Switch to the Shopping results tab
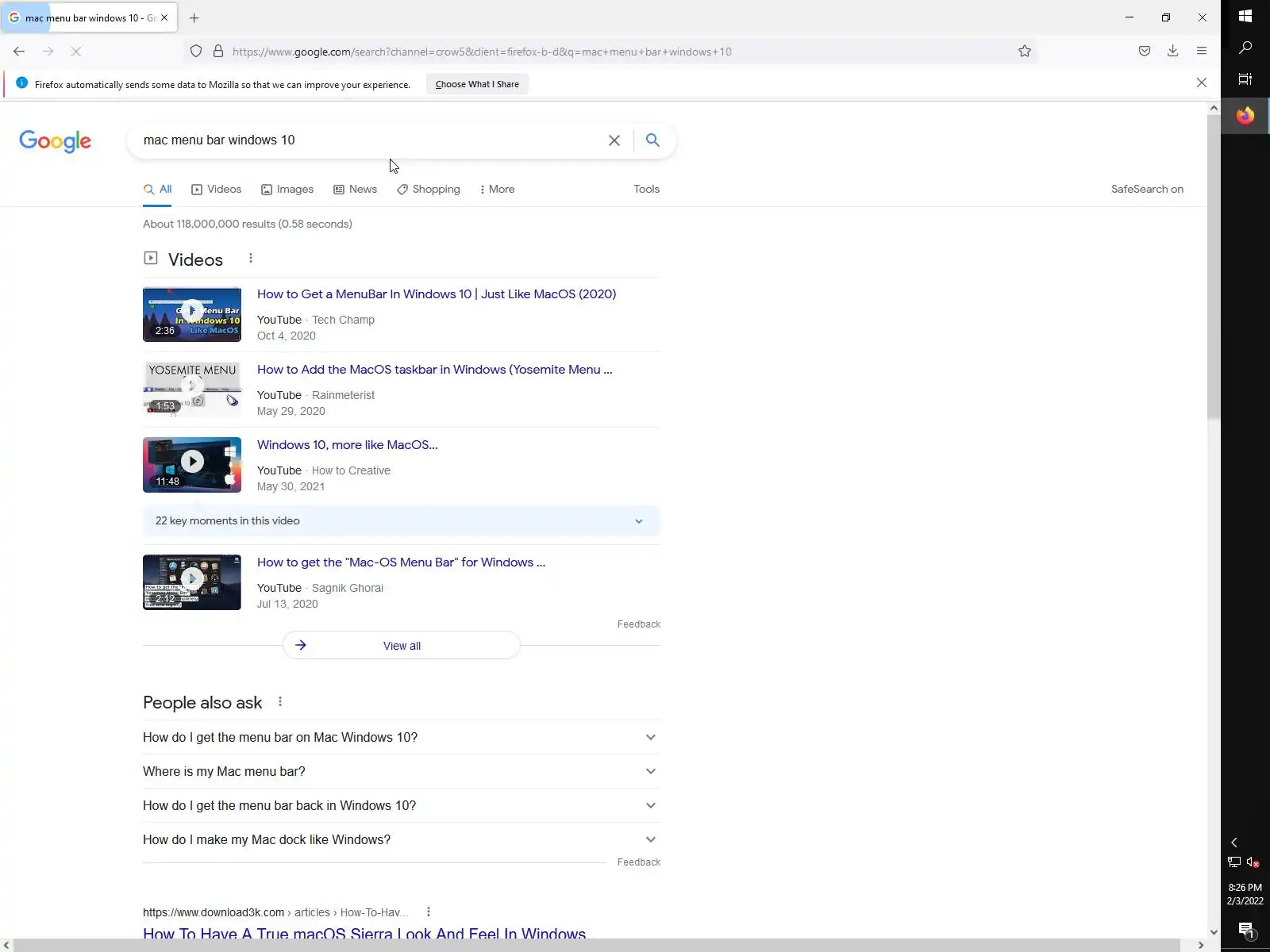This screenshot has width=1270, height=952. click(x=429, y=190)
